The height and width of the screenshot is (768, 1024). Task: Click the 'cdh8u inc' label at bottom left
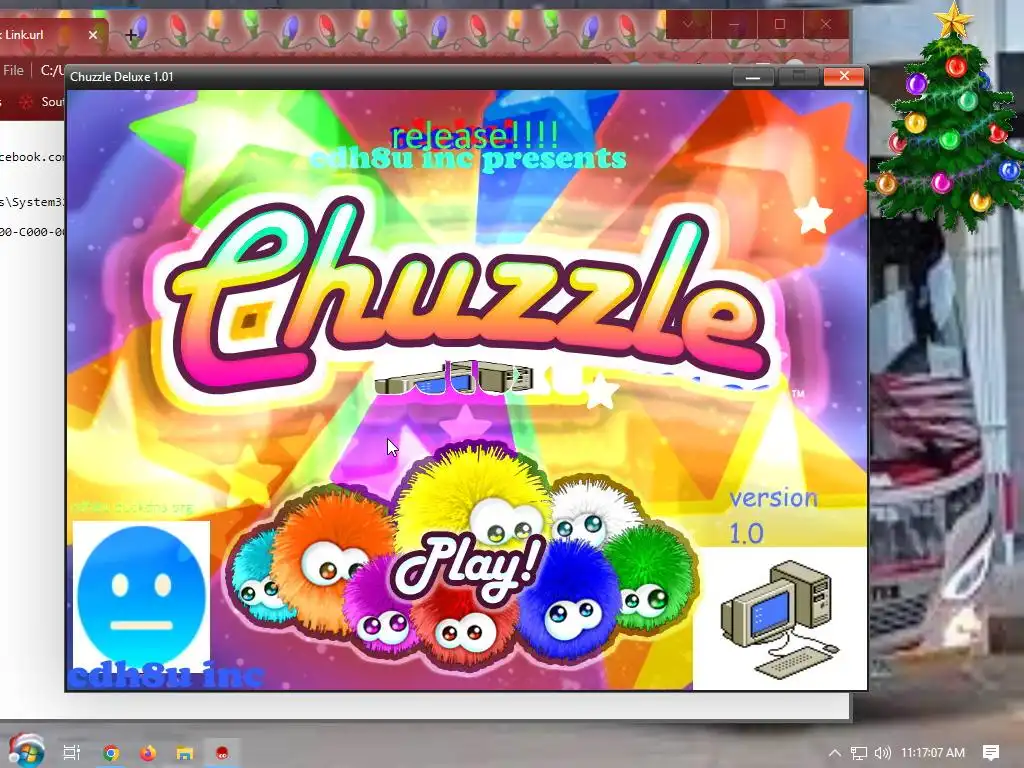[x=166, y=676]
